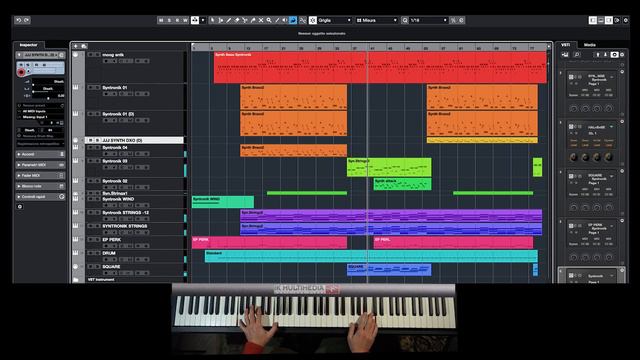Click the Inspector settings gear at panel bottom
The image size is (640, 360).
20,207
